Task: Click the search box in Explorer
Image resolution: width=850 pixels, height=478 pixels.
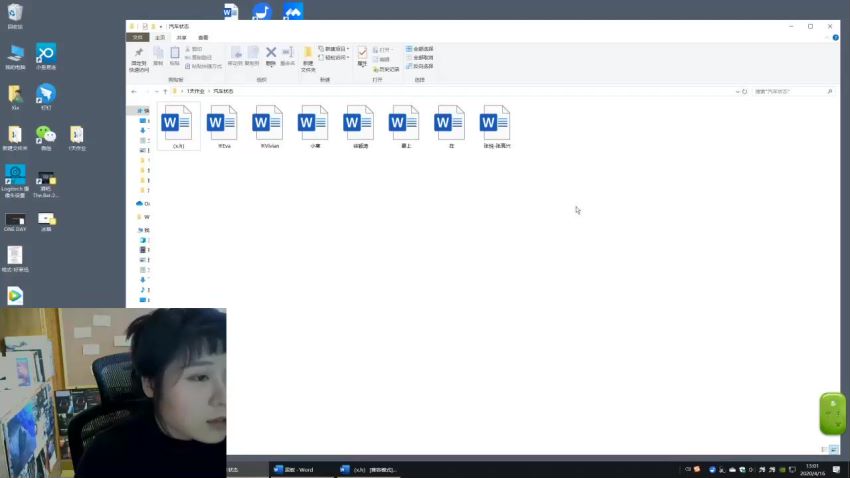Action: click(793, 92)
